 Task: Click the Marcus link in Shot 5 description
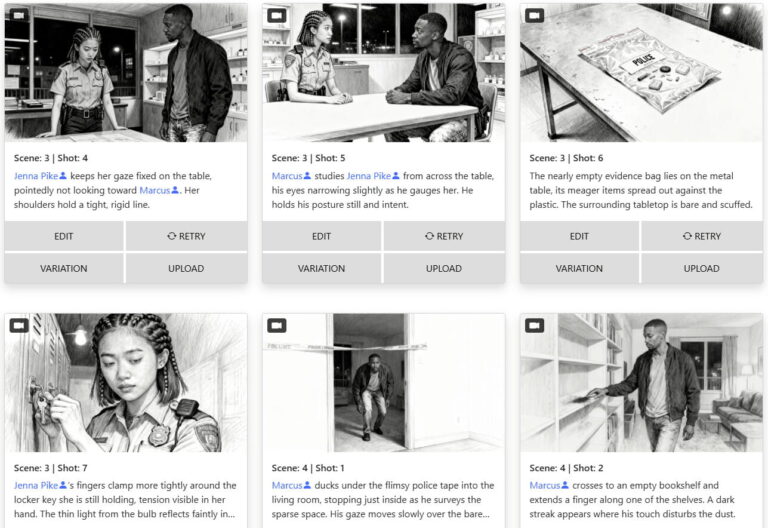tap(290, 176)
